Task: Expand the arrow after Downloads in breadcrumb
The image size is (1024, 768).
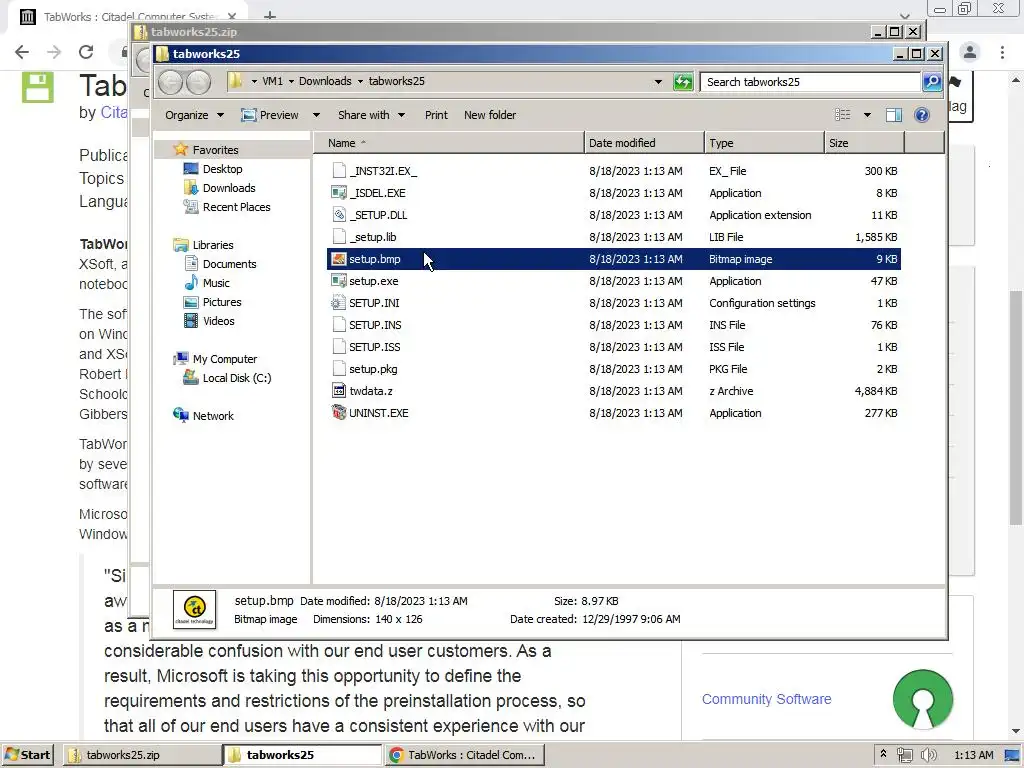Action: pos(360,81)
